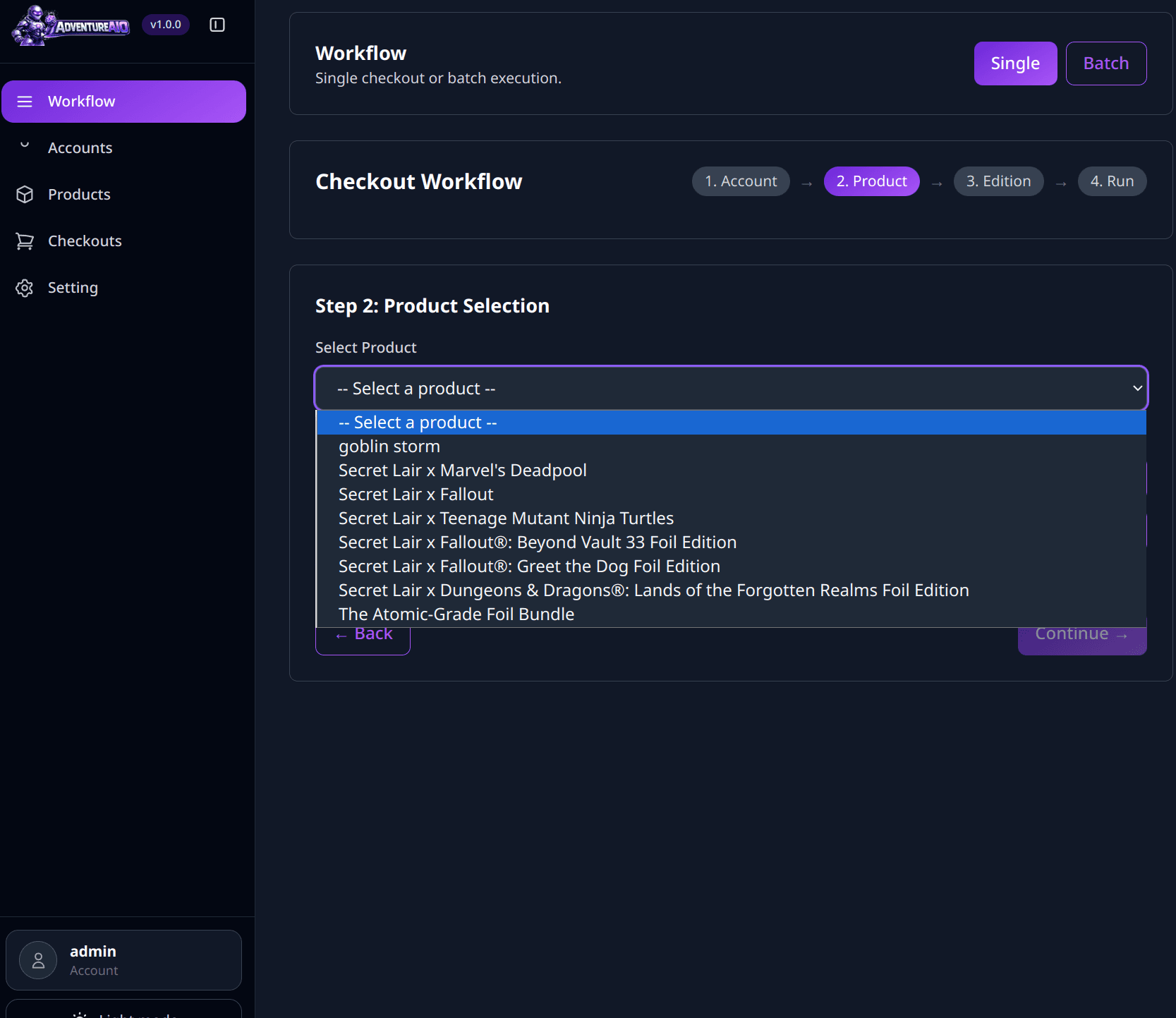
Task: Click the Checkouts cart icon
Action: [25, 241]
